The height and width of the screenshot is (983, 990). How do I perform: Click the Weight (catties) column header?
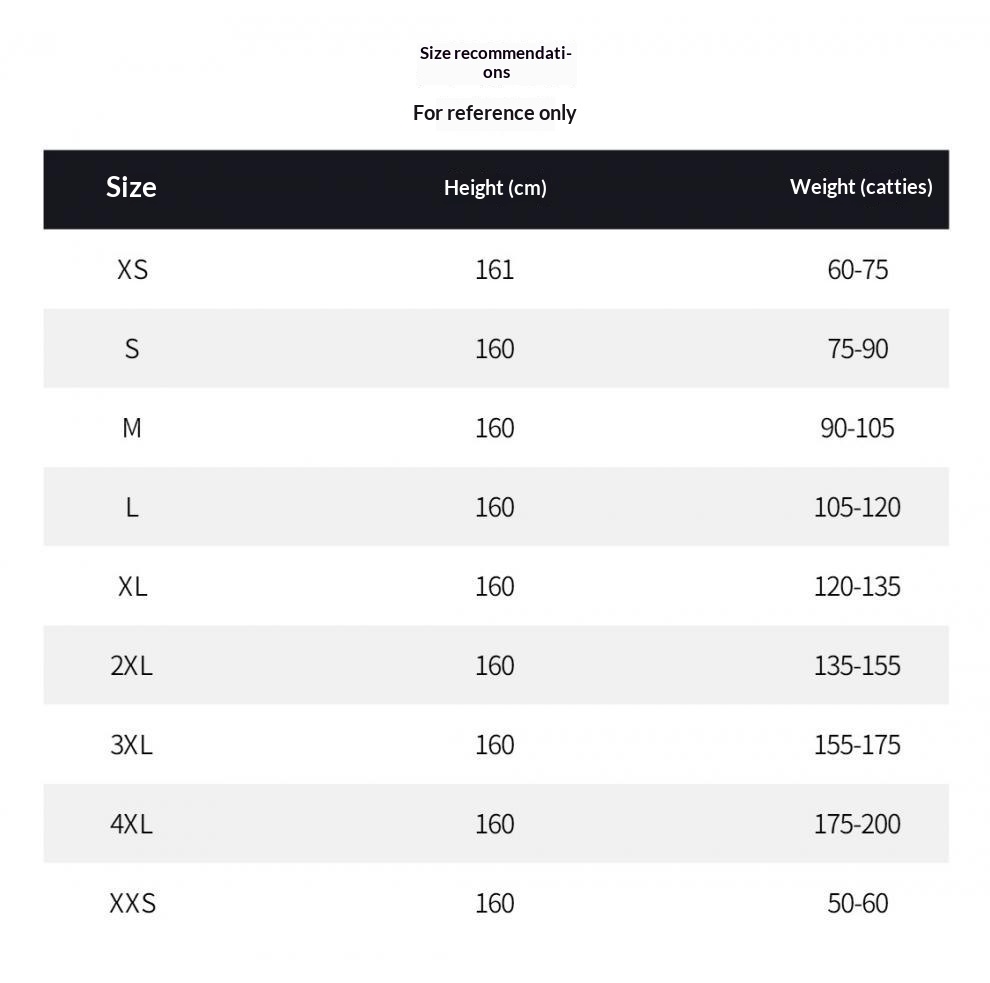(860, 186)
